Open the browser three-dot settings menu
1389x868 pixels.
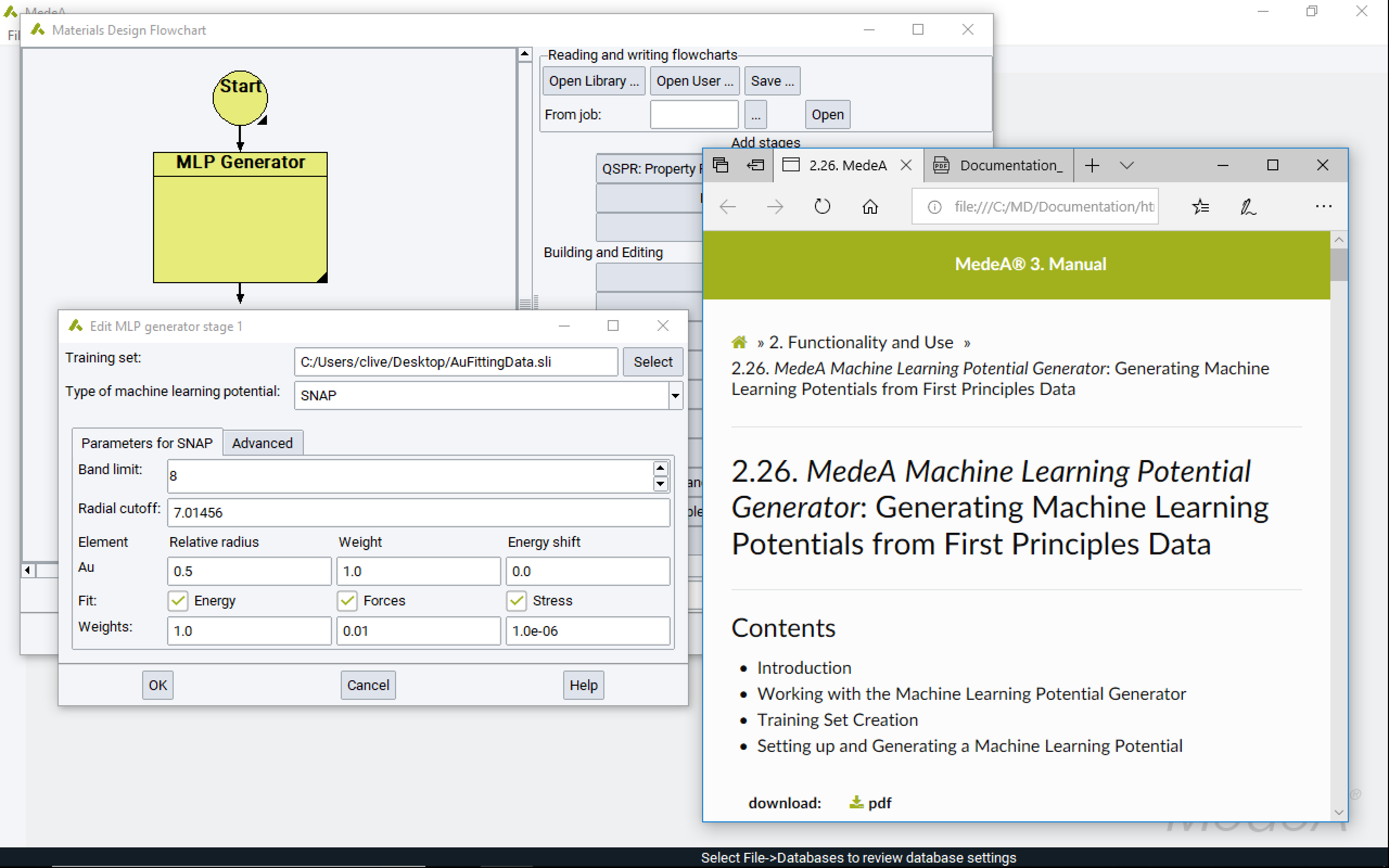coord(1323,207)
